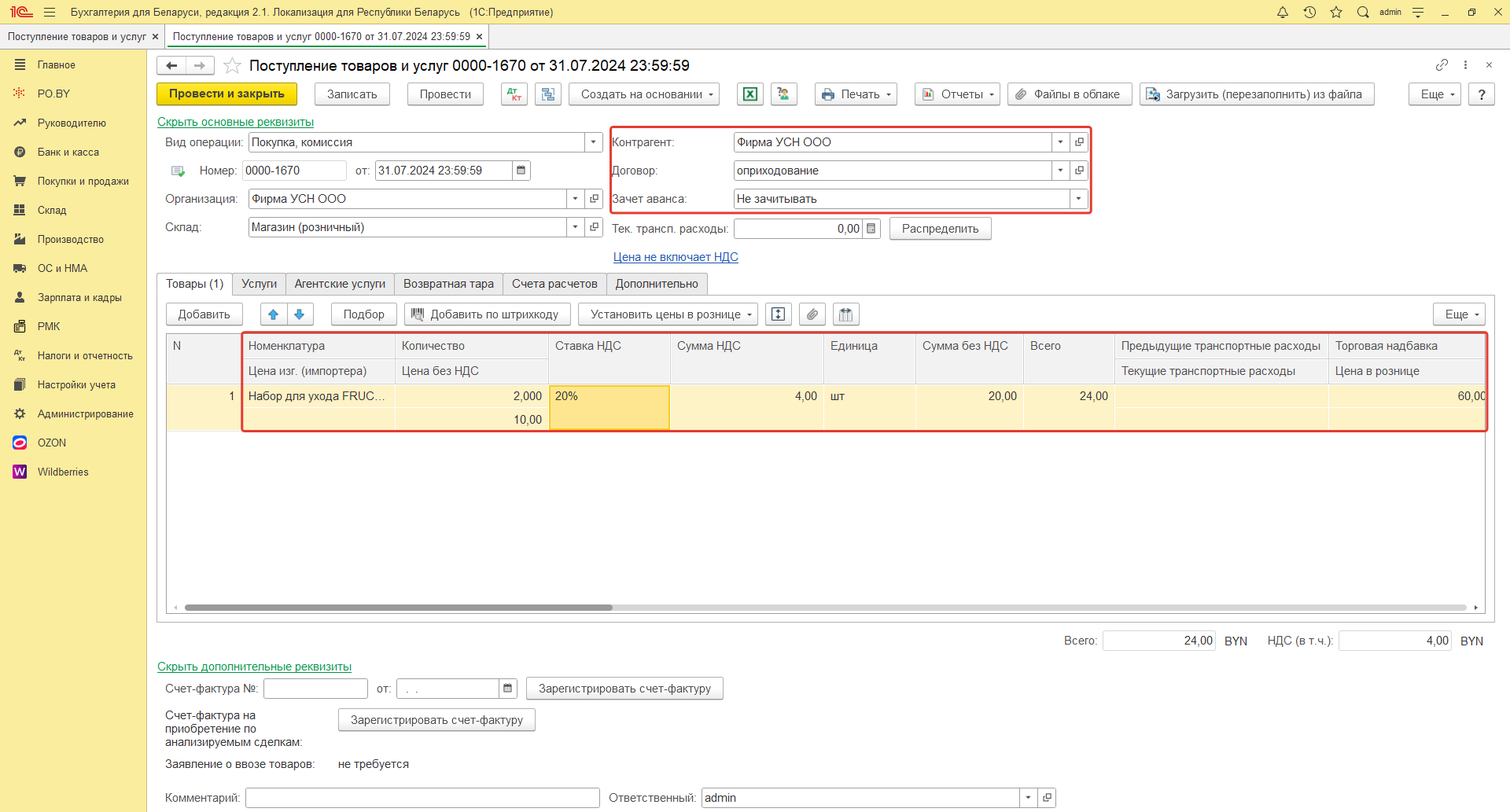Open the 1C main menu hamburger icon
The width and height of the screenshot is (1510, 812).
click(50, 12)
